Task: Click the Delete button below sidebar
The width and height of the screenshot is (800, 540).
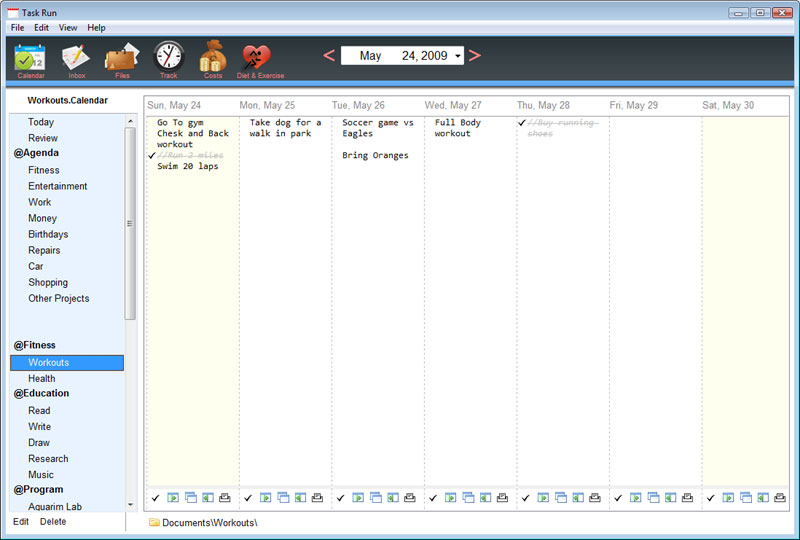Action: coord(53,522)
